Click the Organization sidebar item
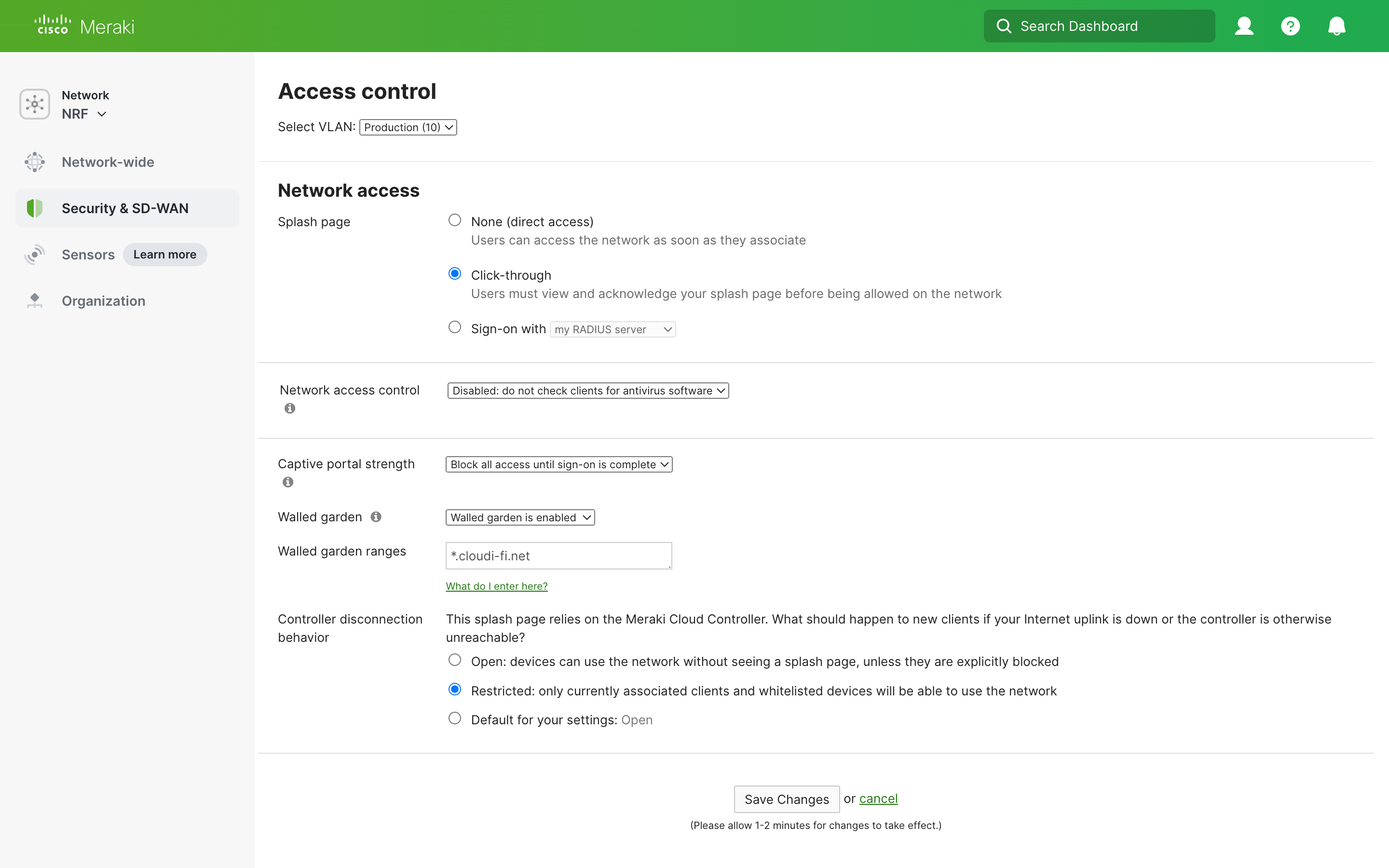 103,301
